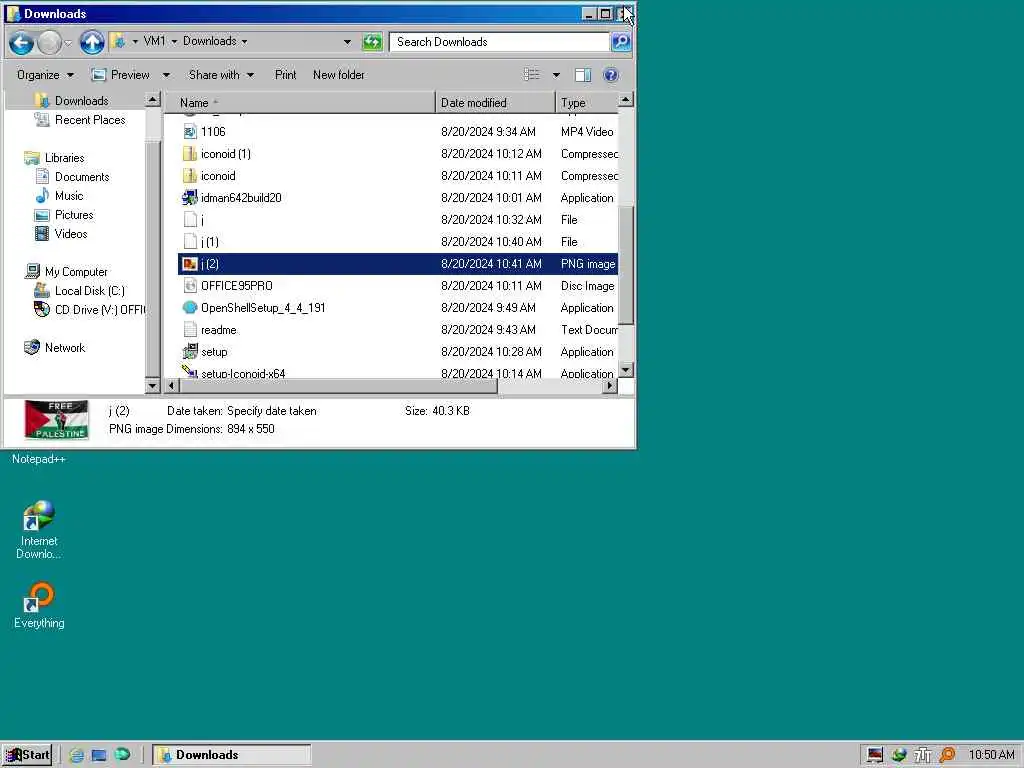Select the iconoid (1) compressed folder
Image resolution: width=1024 pixels, height=768 pixels.
(397, 153)
